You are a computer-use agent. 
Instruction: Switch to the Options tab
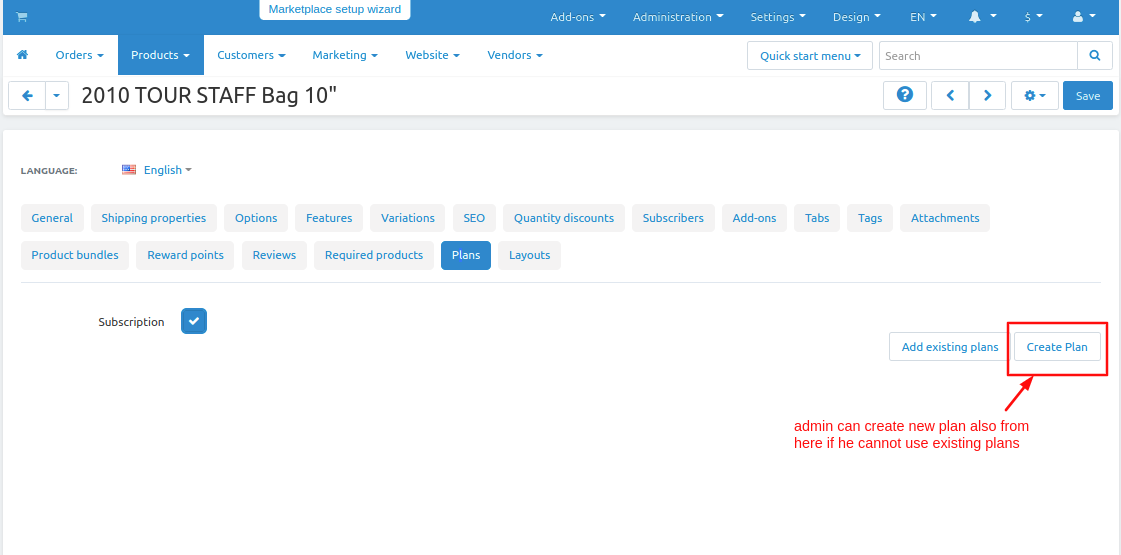click(x=256, y=218)
